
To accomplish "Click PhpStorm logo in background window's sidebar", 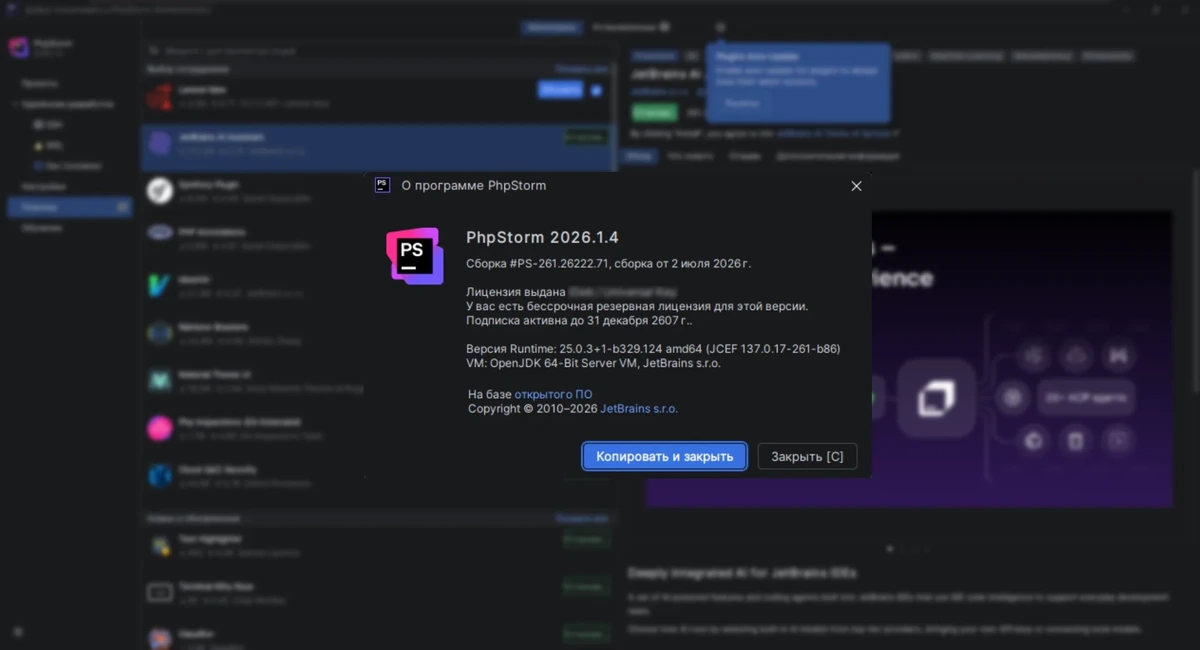I will pos(18,48).
